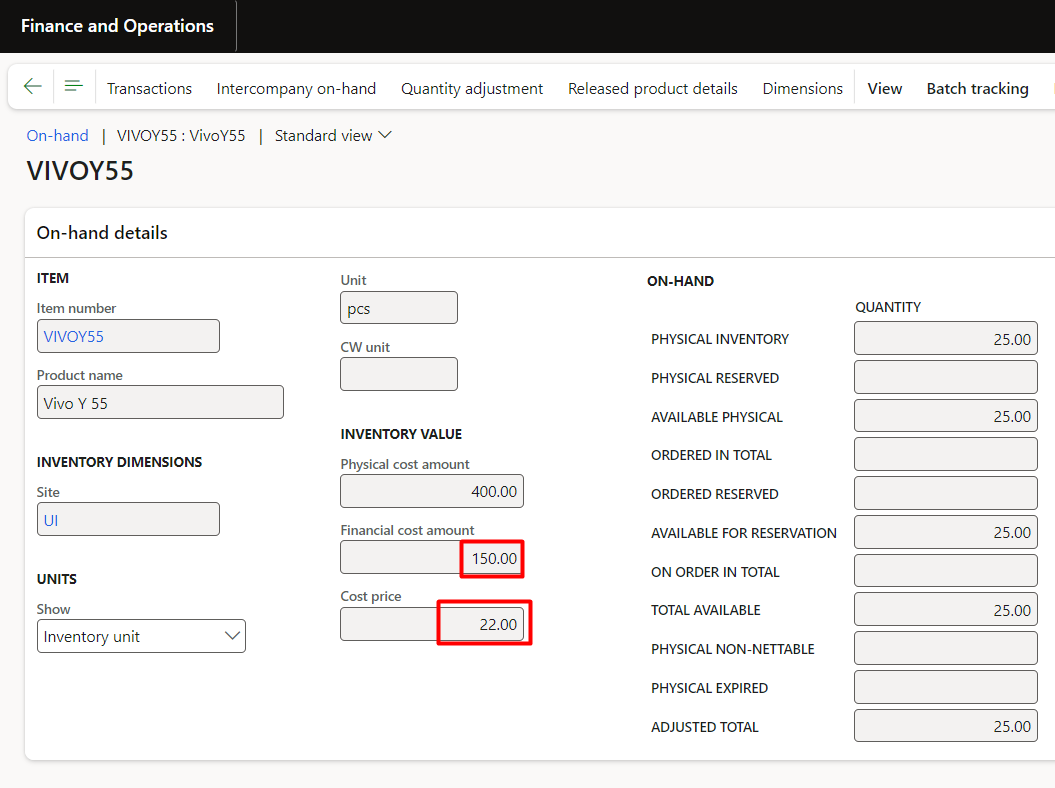Image resolution: width=1055 pixels, height=788 pixels.
Task: Click the On-hand breadcrumb link
Action: (57, 136)
